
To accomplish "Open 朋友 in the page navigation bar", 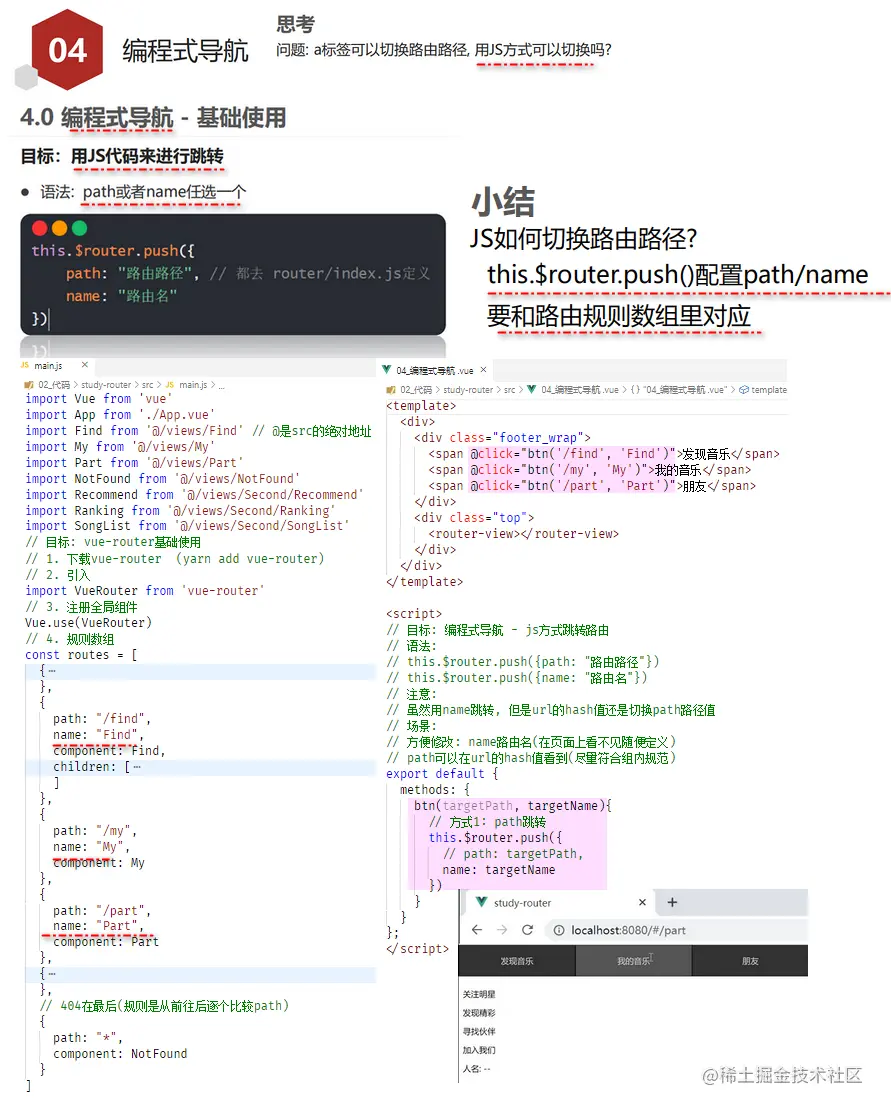I will click(750, 961).
